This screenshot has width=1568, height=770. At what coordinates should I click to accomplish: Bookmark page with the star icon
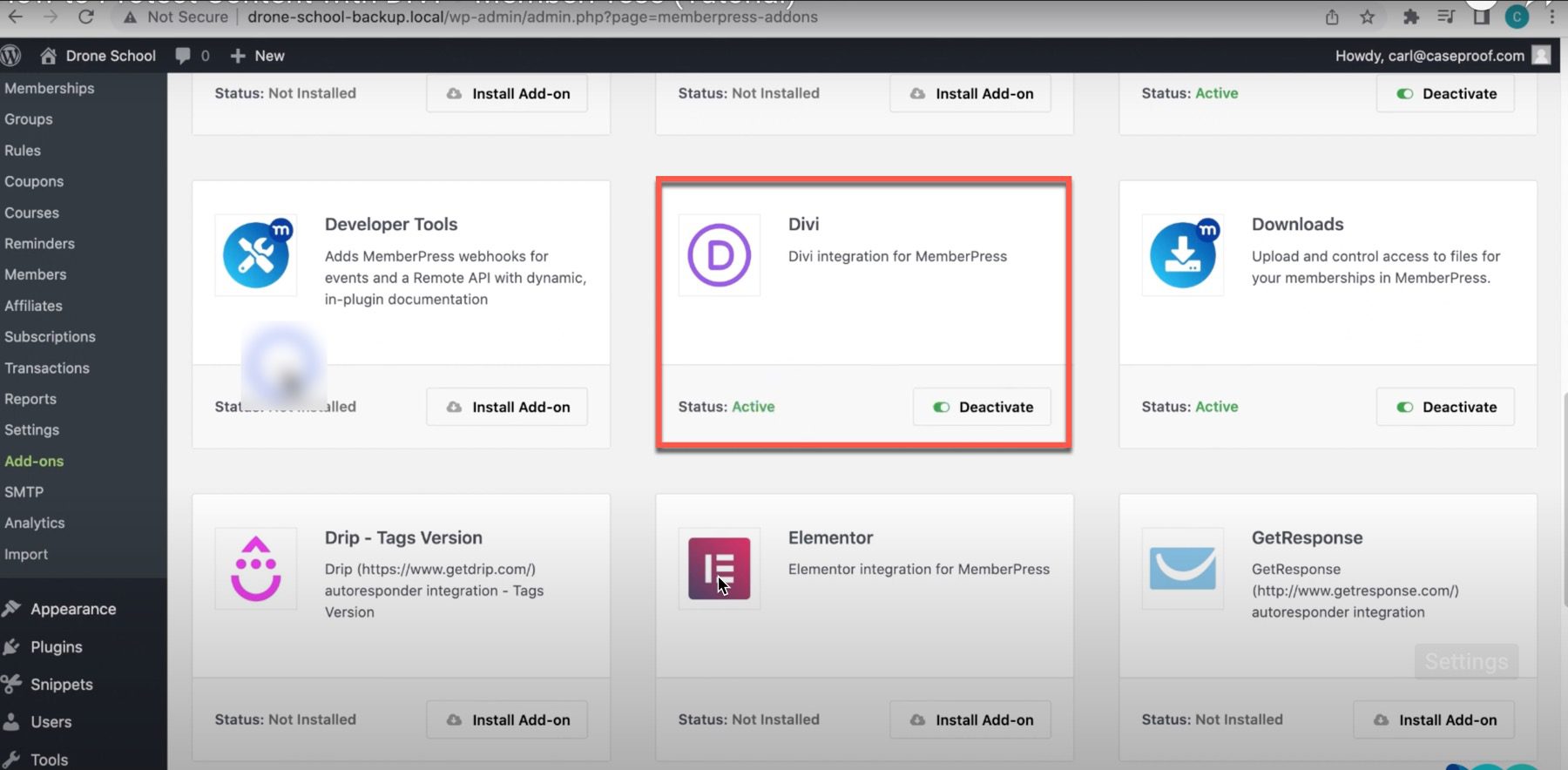click(1368, 17)
